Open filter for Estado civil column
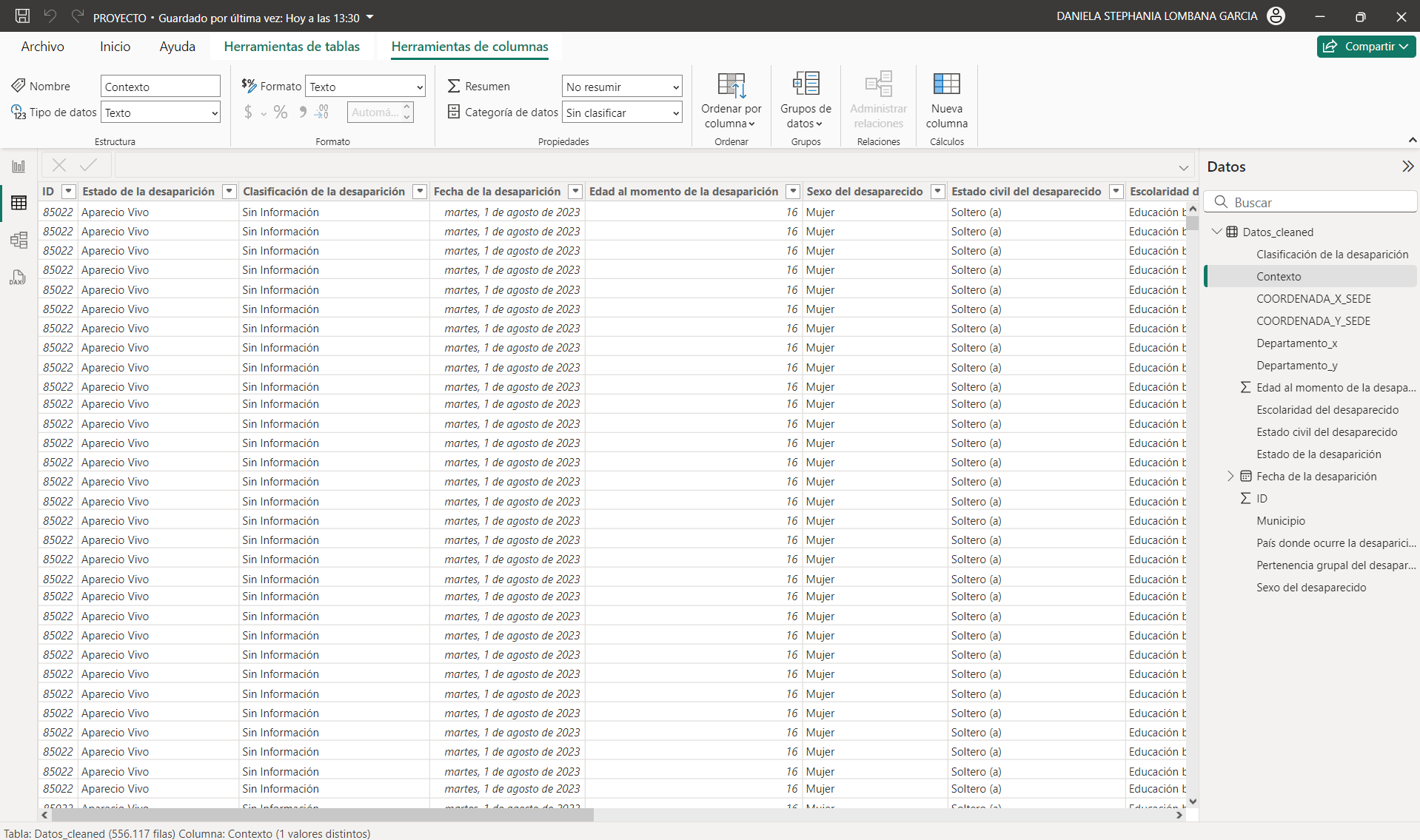Image resolution: width=1420 pixels, height=840 pixels. pos(1116,192)
